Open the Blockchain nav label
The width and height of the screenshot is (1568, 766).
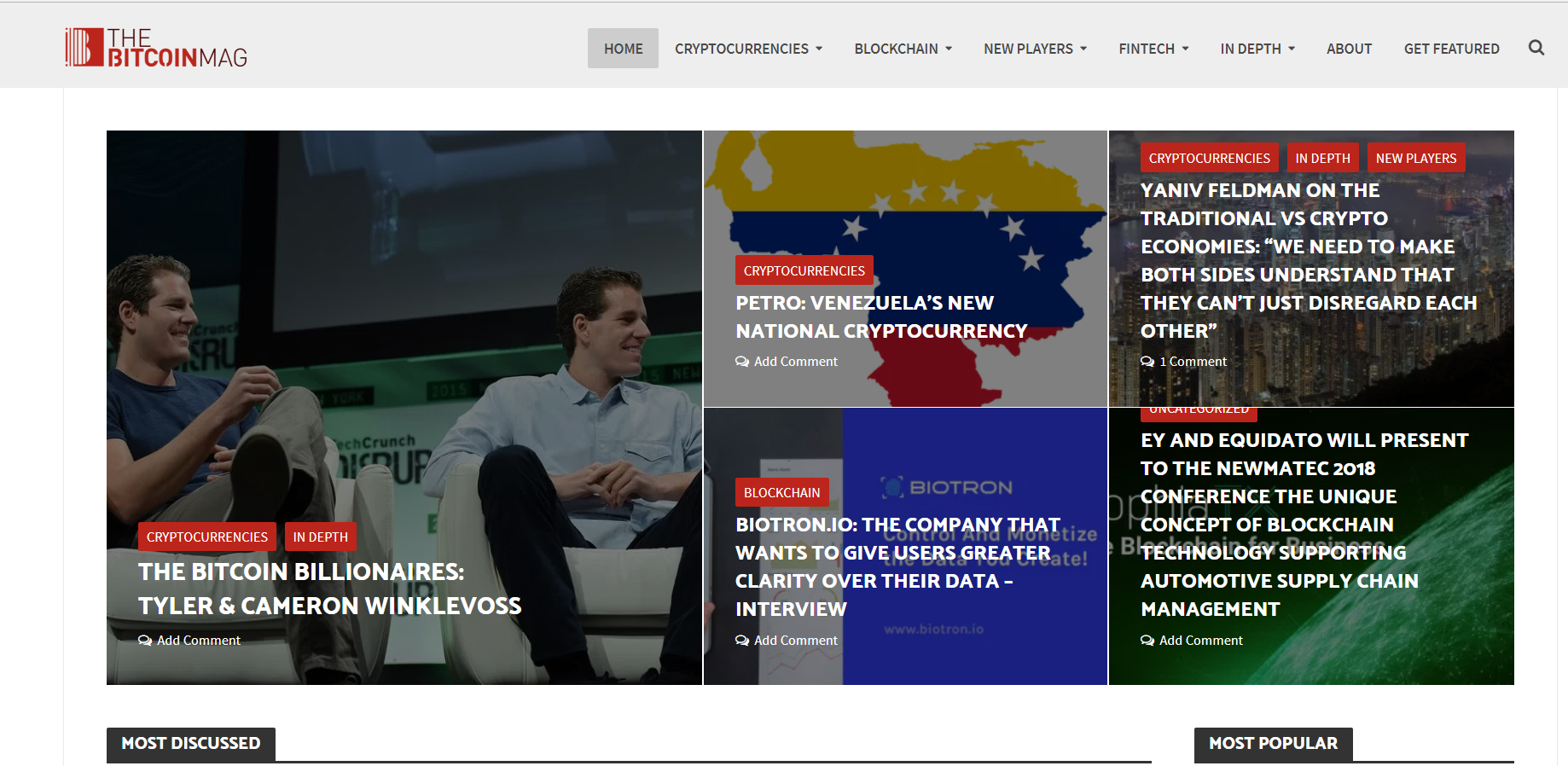[896, 49]
